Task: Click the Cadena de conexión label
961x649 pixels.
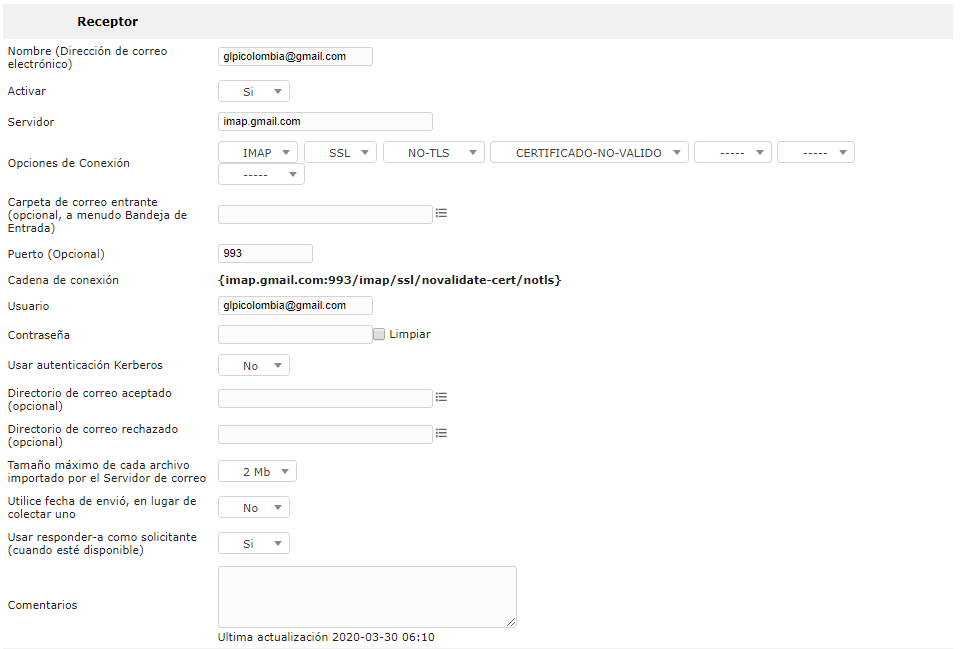Action: pyautogui.click(x=63, y=280)
